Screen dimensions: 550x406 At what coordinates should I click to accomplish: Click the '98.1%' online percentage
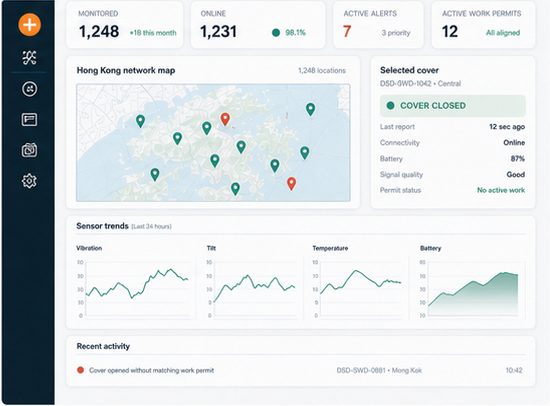point(295,33)
